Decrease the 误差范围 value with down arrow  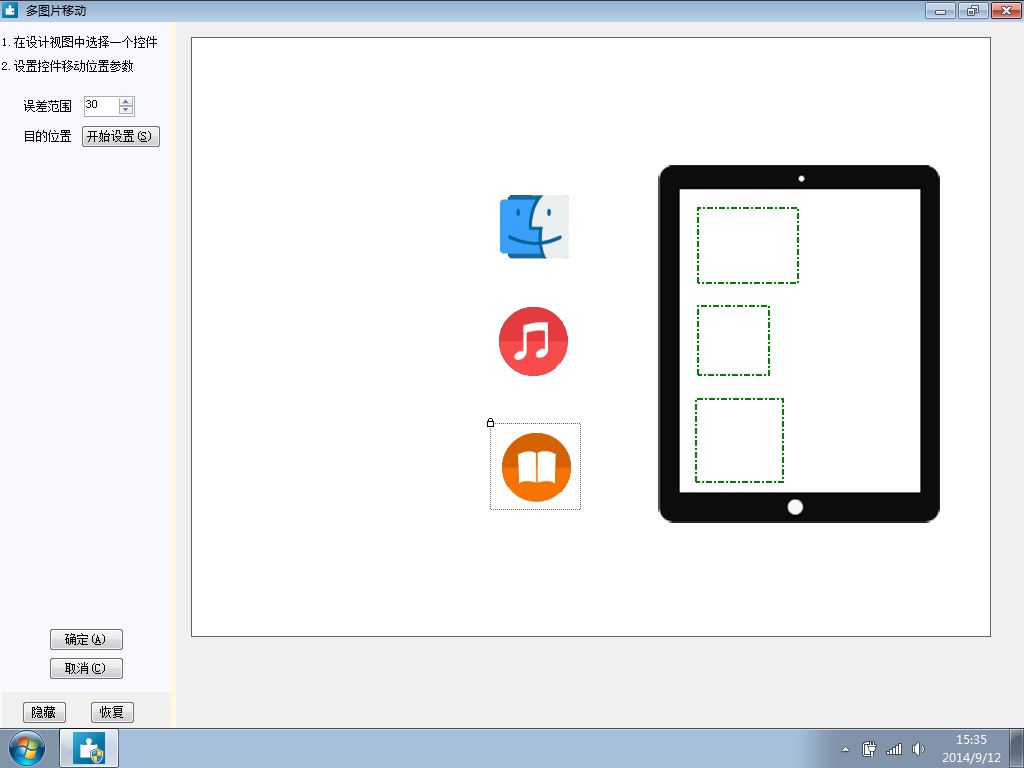coord(126,110)
